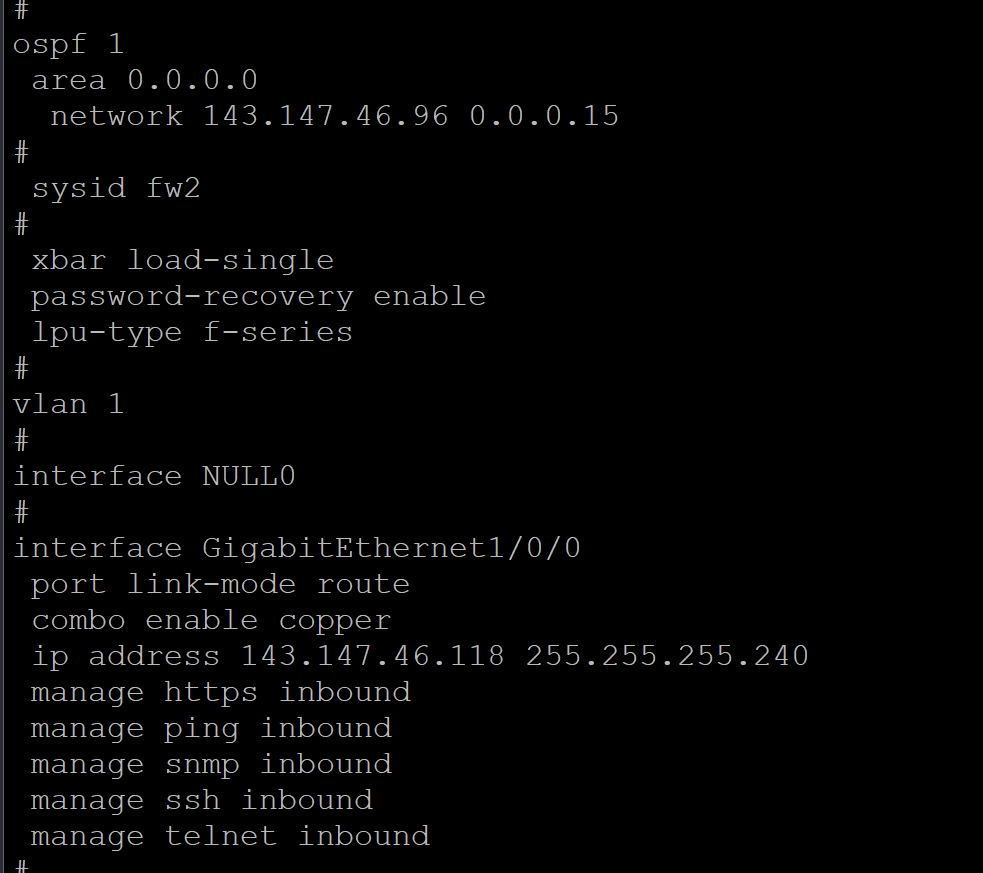The width and height of the screenshot is (983, 873).
Task: Click the 'vlan 1' line
Action: (x=68, y=404)
